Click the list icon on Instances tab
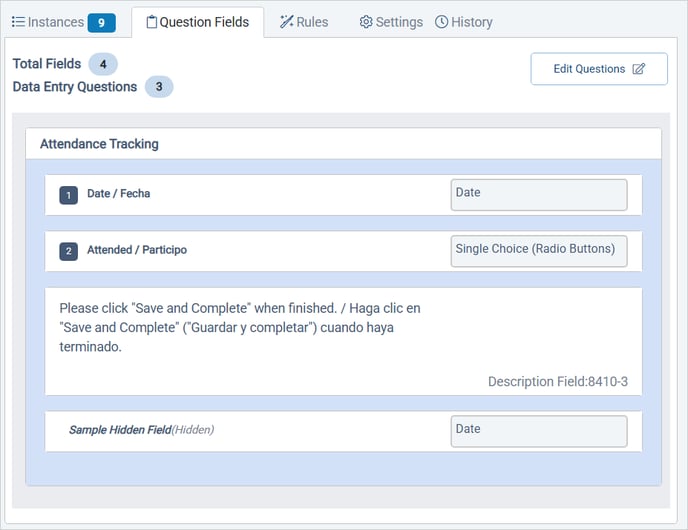Screen dimensions: 688x530 click(x=18, y=22)
